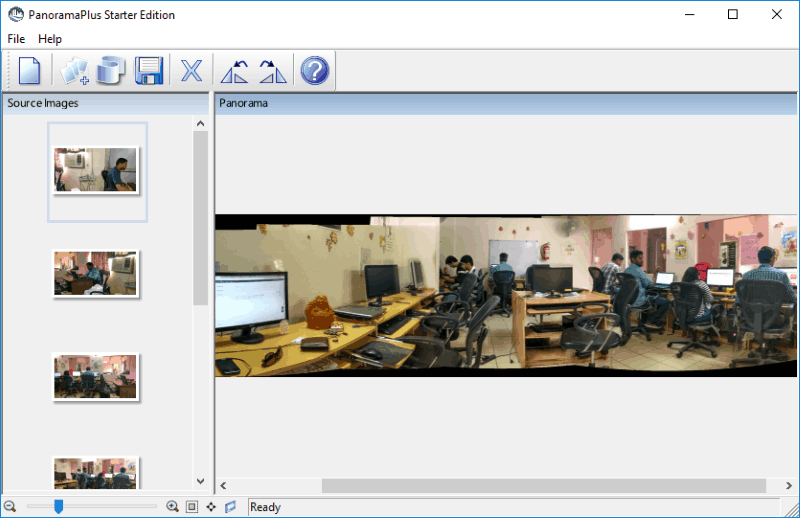This screenshot has width=800, height=518.
Task: Select the third source image thumbnail
Action: [96, 377]
